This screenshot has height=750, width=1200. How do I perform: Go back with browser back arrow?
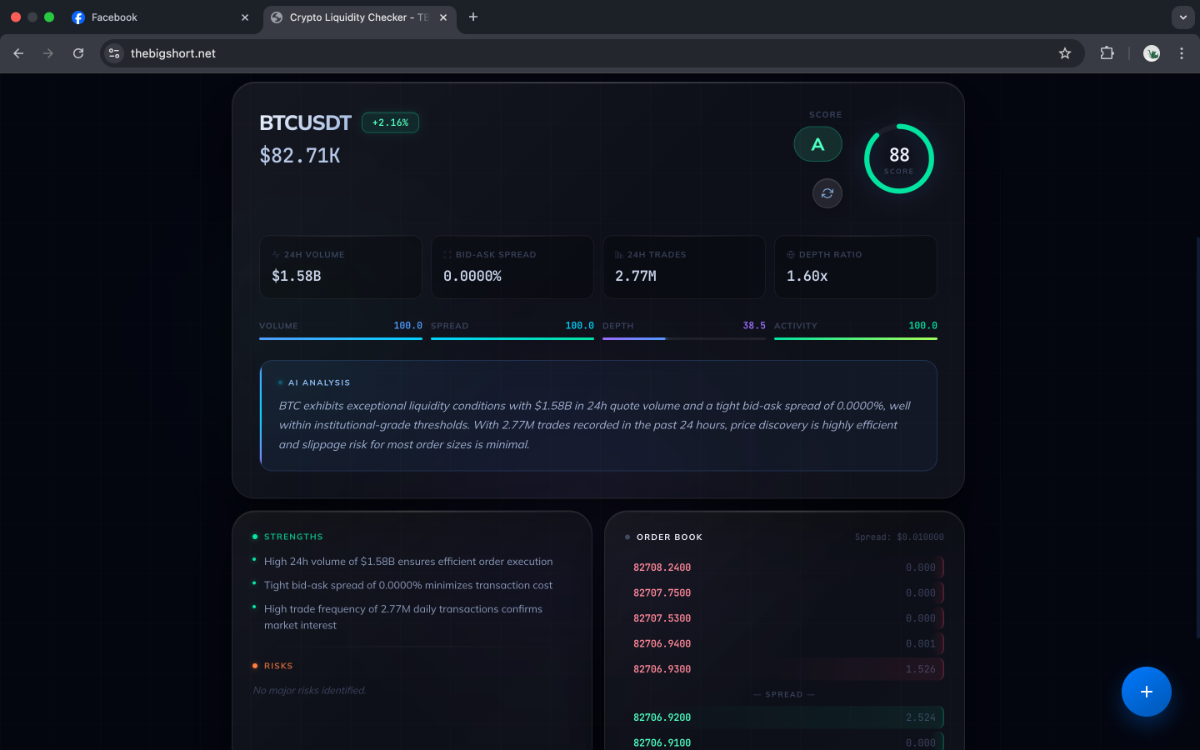pos(18,53)
